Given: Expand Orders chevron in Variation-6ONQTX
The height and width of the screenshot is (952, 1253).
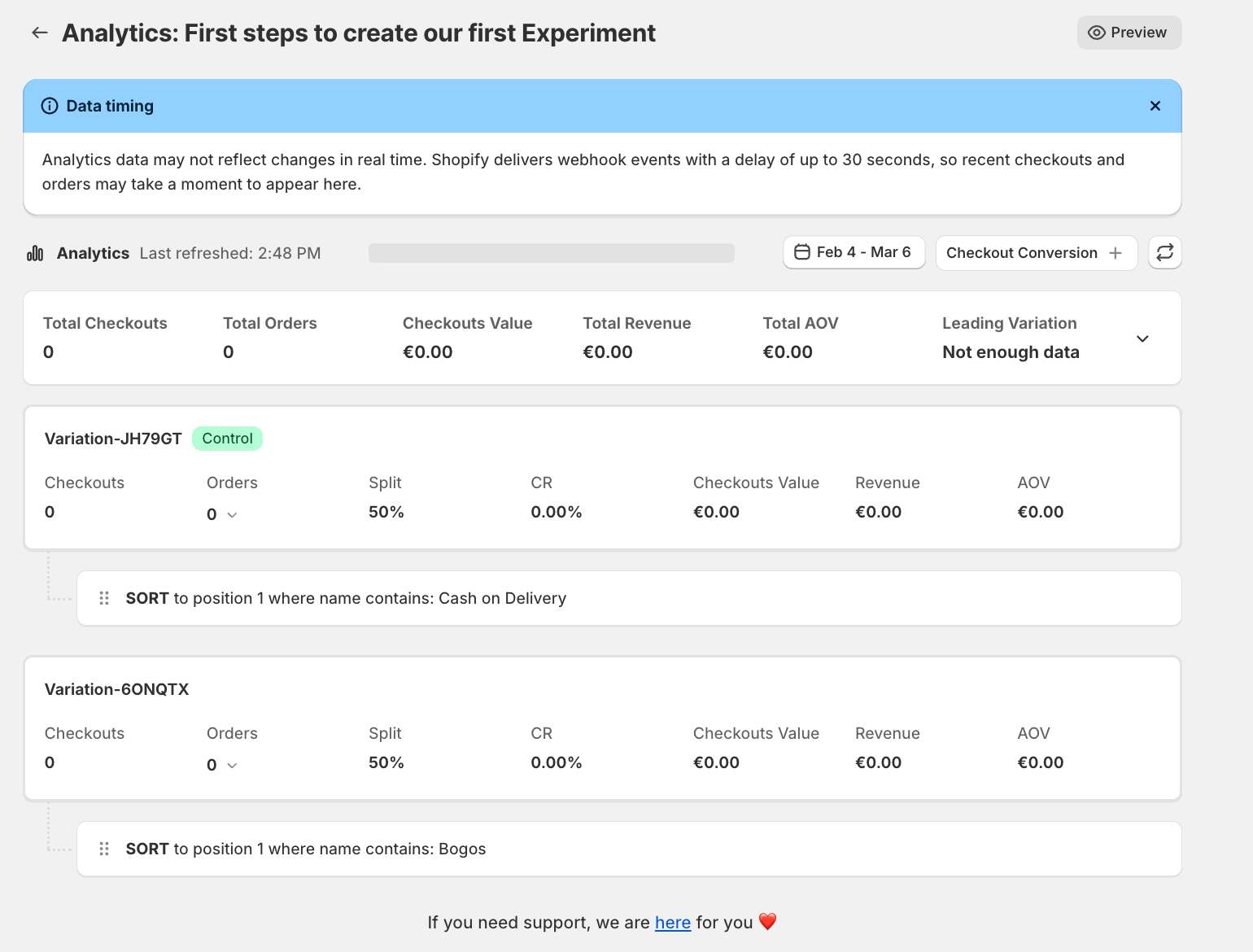Looking at the screenshot, I should click(232, 766).
